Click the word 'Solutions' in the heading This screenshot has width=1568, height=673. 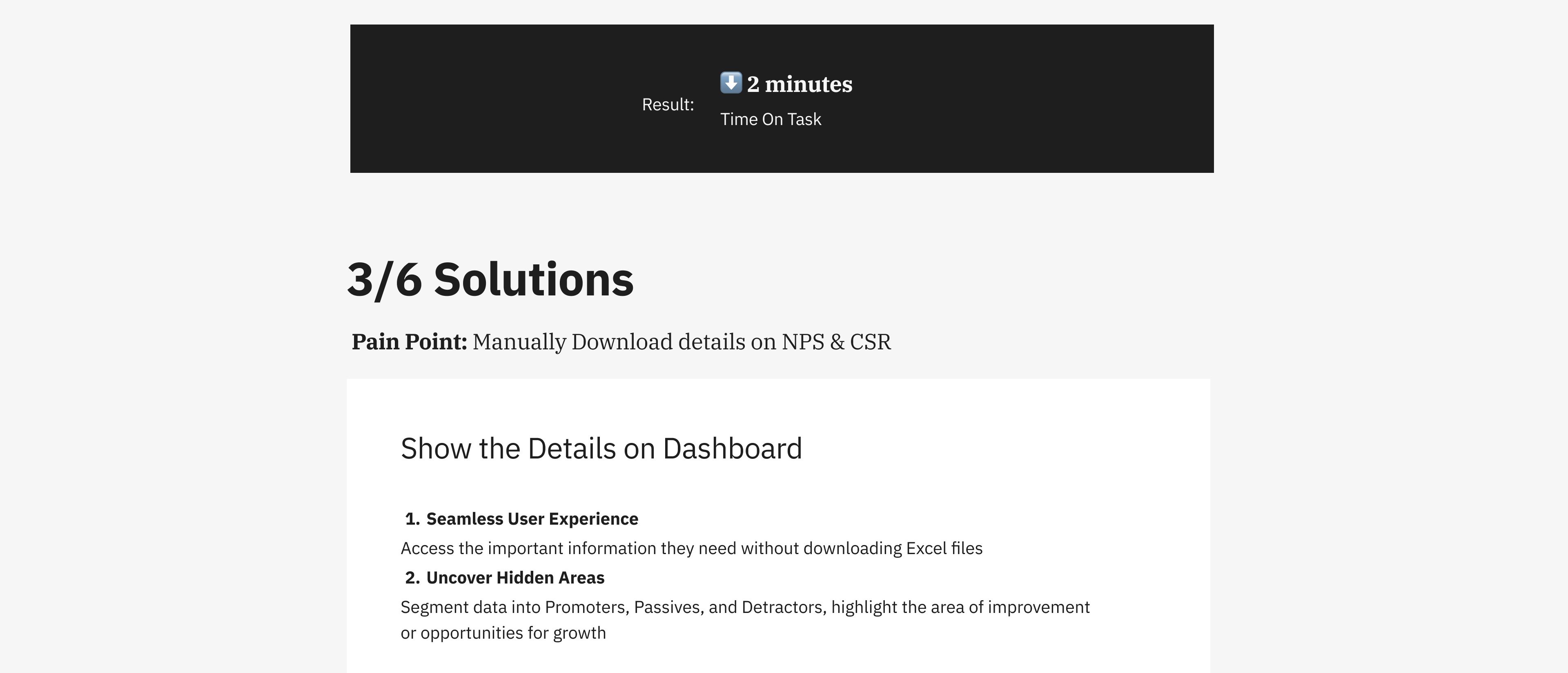(x=534, y=279)
